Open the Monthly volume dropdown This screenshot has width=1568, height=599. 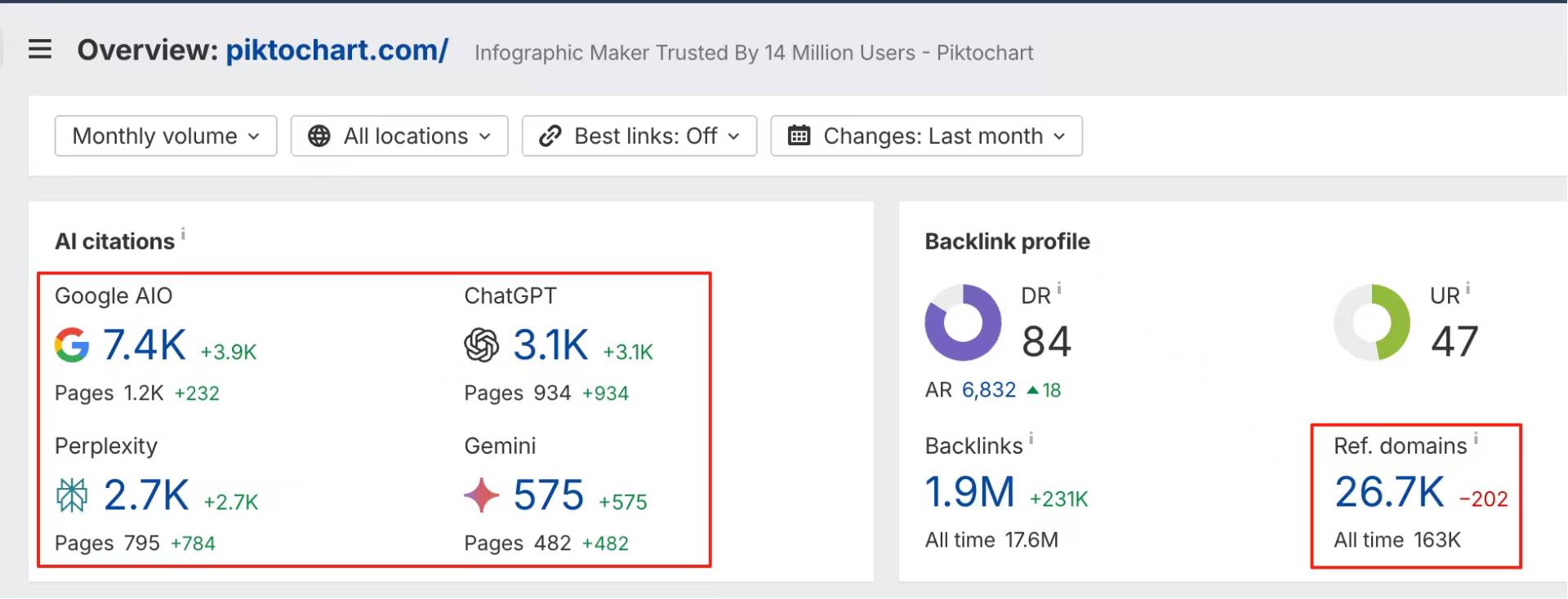point(166,135)
